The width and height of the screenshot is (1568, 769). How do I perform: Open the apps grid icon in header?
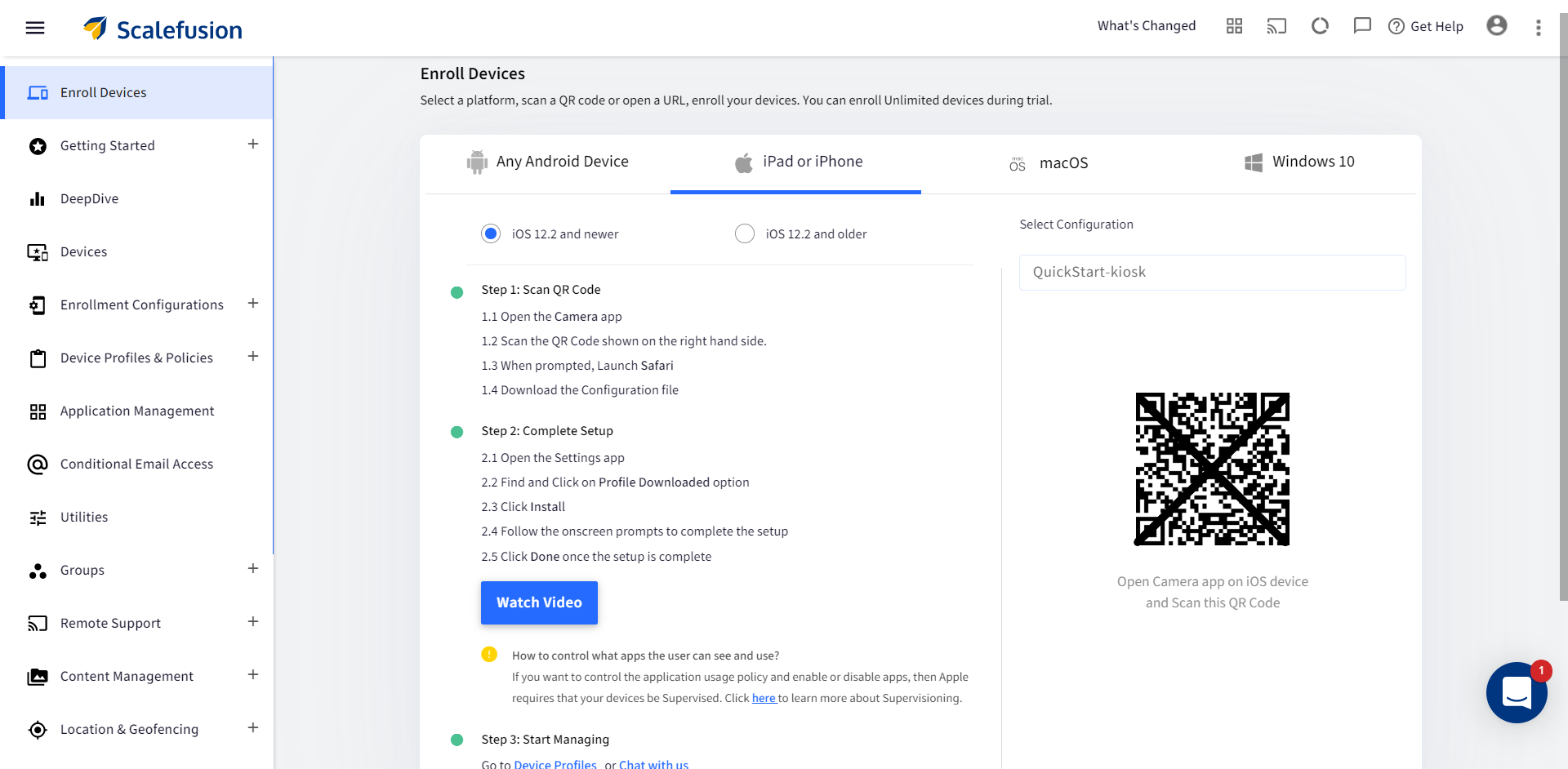(x=1234, y=26)
